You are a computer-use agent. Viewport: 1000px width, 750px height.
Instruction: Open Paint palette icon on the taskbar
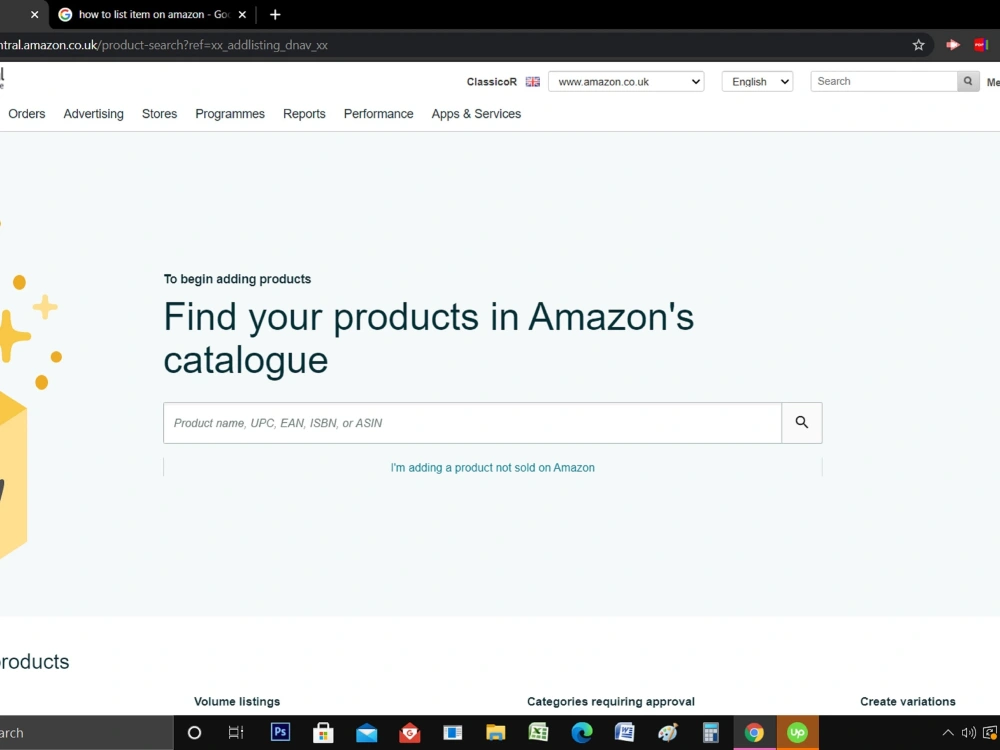point(668,733)
